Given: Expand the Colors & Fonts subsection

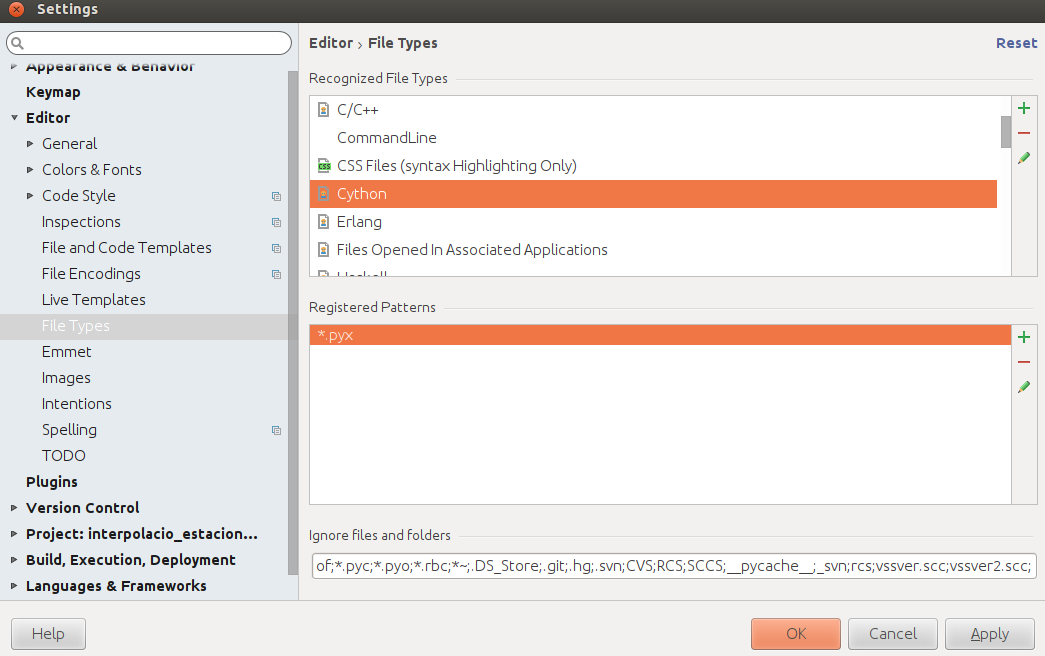Looking at the screenshot, I should (x=30, y=169).
